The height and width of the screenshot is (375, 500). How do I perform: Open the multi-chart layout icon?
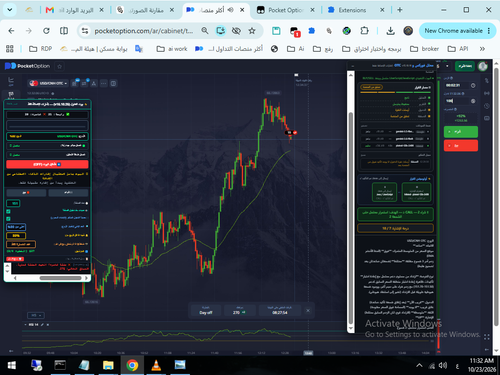tap(113, 83)
